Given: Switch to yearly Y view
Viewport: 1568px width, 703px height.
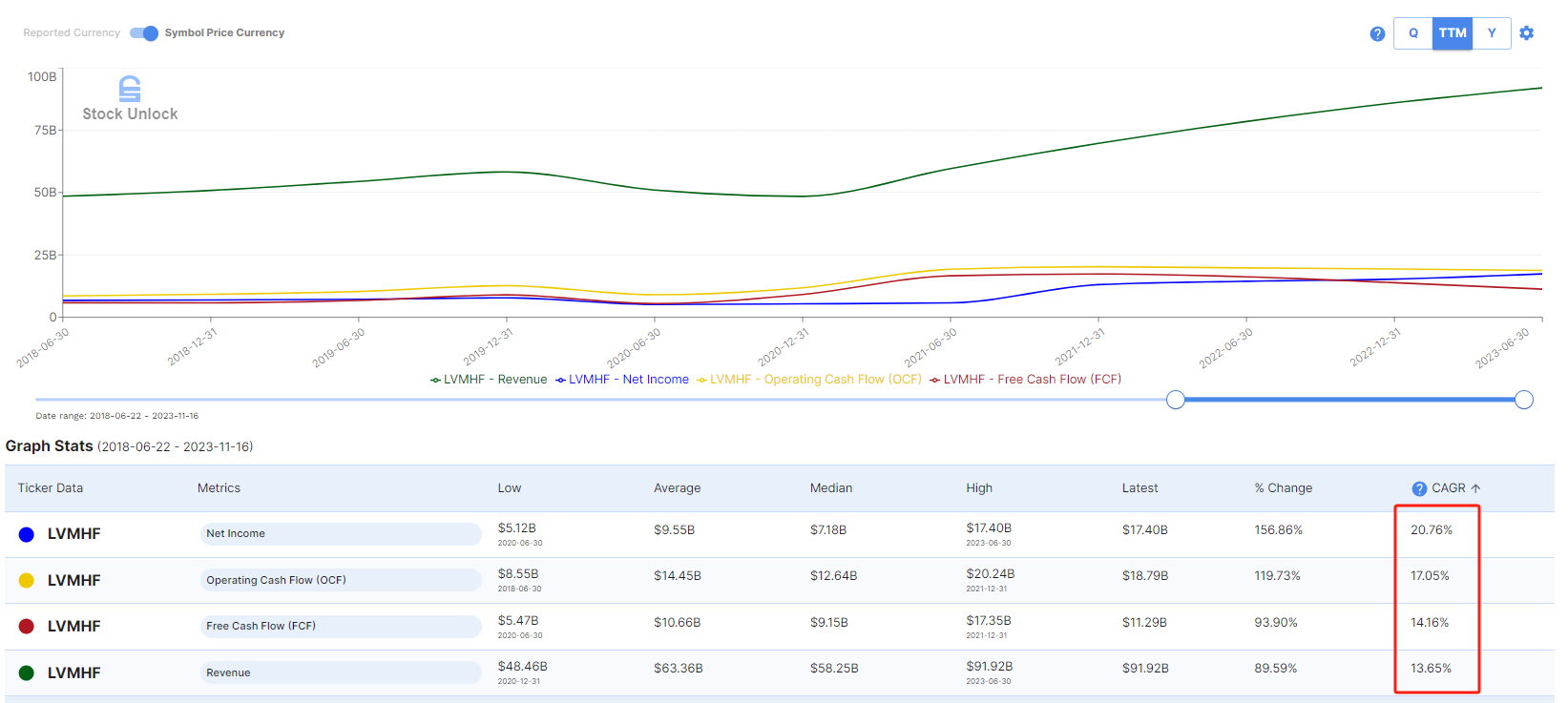Looking at the screenshot, I should click(x=1492, y=33).
